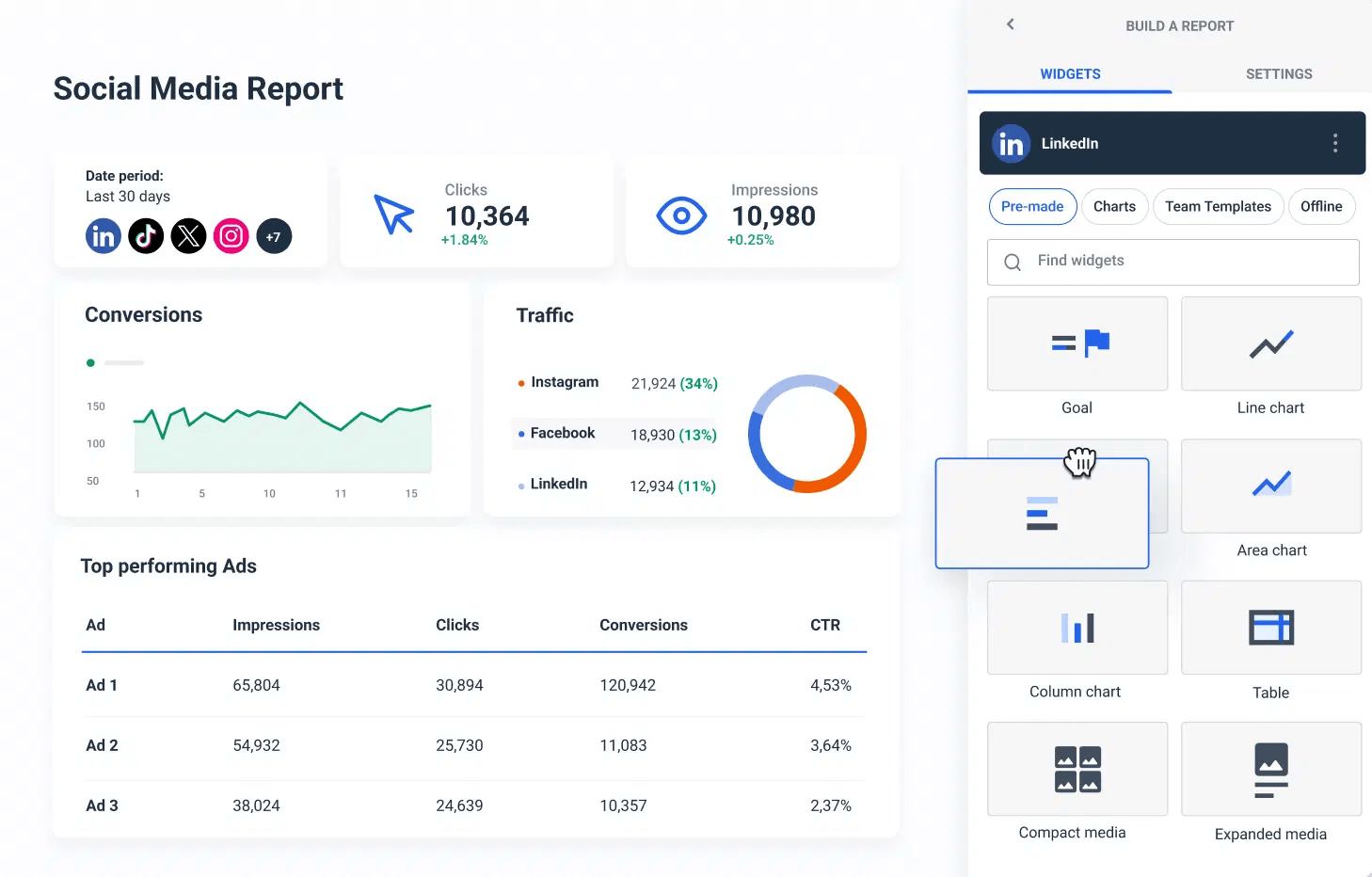Open the LinkedIn widget options menu
The image size is (1372, 877).
1334,143
